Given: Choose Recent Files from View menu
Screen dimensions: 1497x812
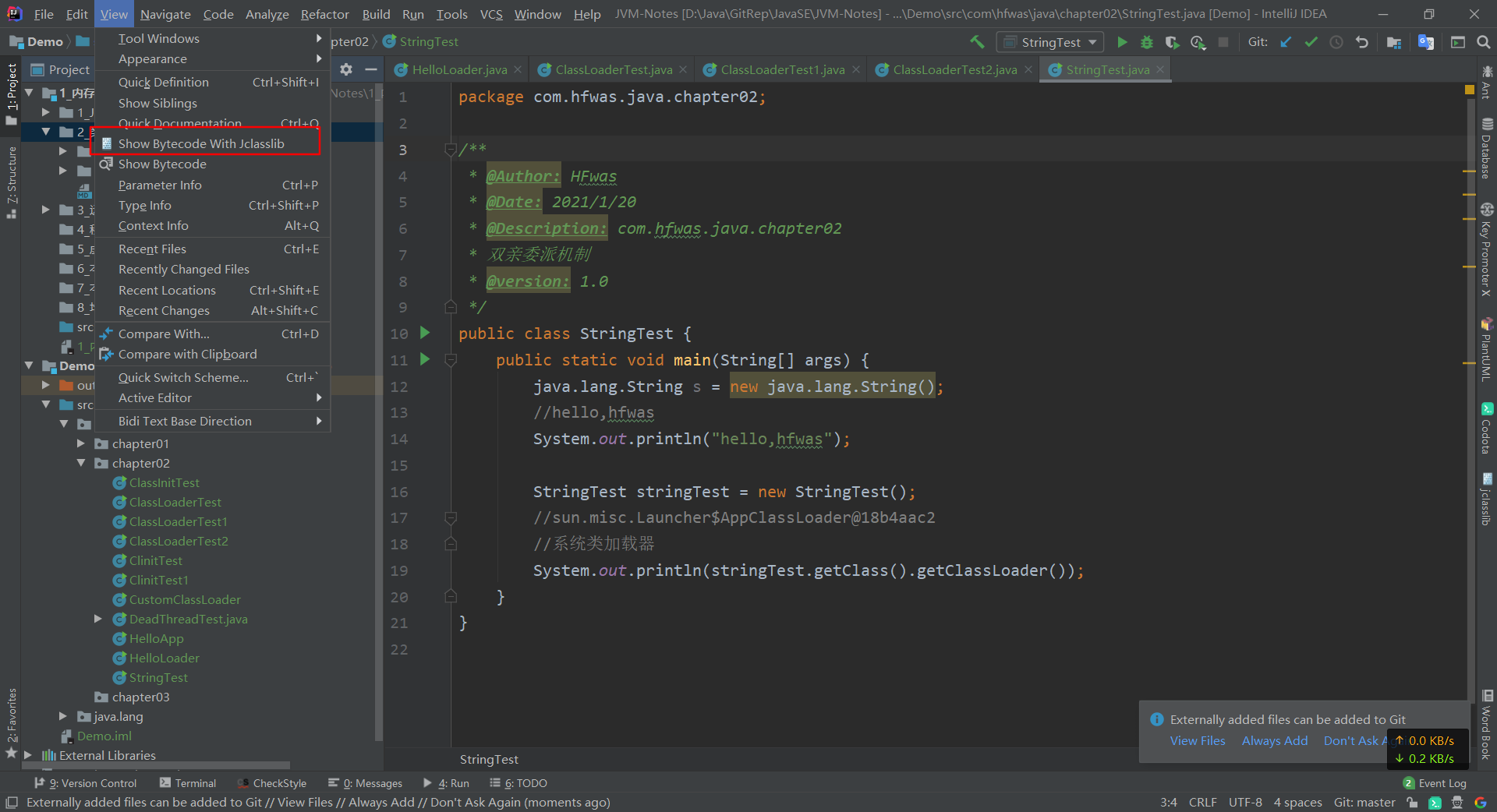Looking at the screenshot, I should coord(212,249).
